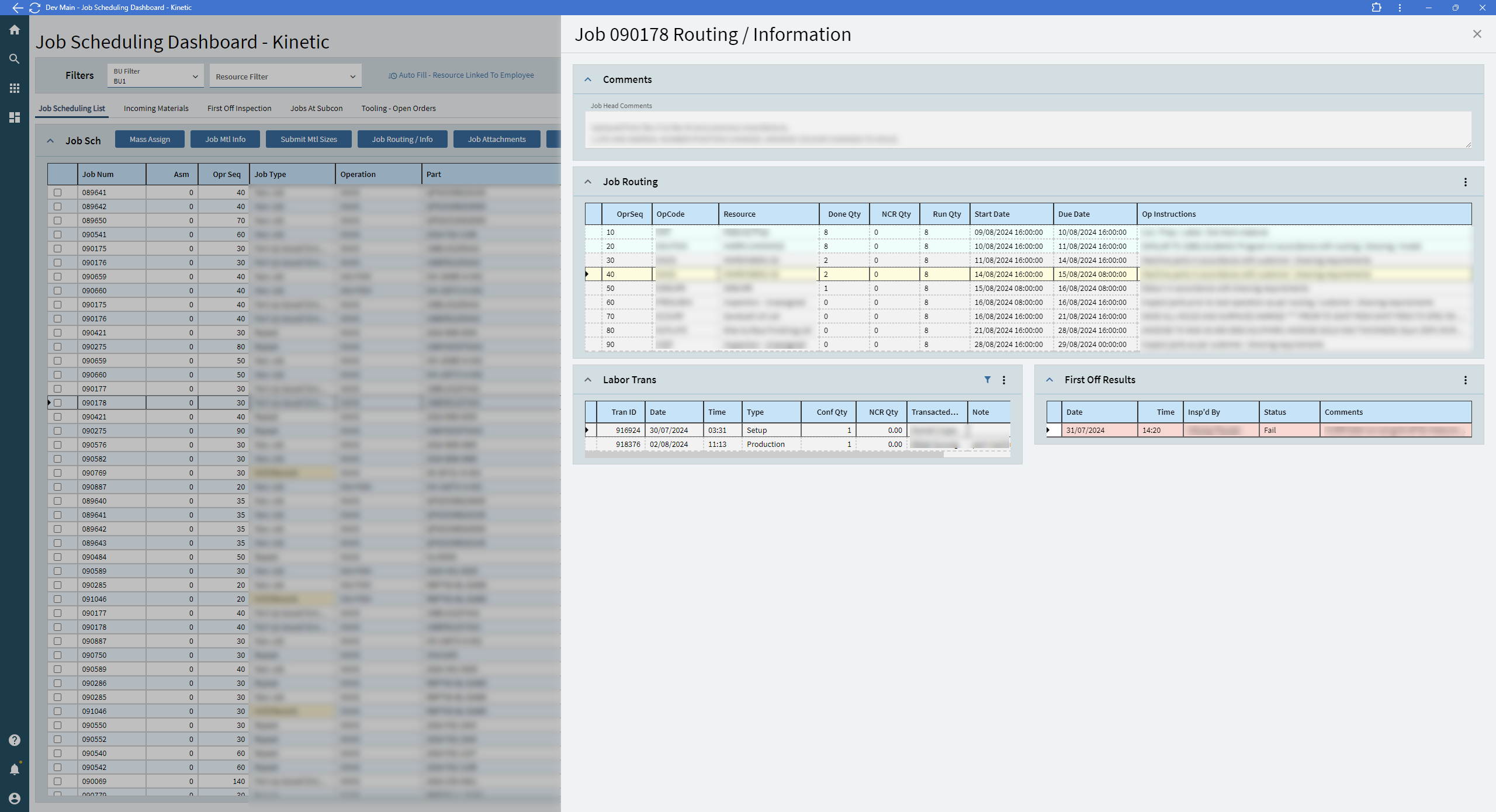Image resolution: width=1496 pixels, height=812 pixels.
Task: Tick the checkbox for job 090484
Action: click(x=57, y=557)
